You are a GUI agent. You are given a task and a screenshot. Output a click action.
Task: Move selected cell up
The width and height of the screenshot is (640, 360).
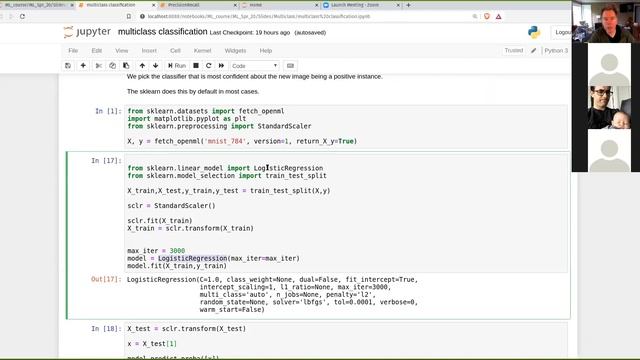142,66
